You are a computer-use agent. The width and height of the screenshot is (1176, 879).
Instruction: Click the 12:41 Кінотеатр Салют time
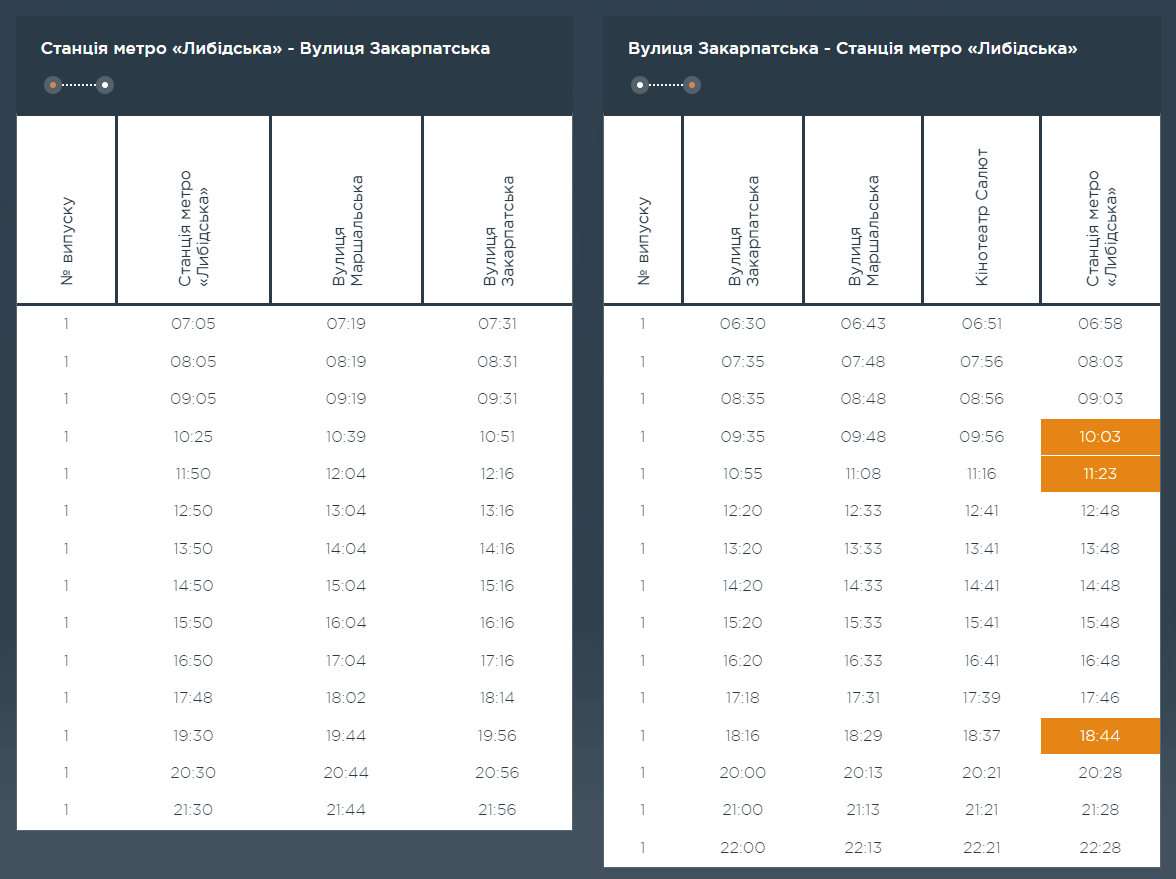click(x=981, y=511)
